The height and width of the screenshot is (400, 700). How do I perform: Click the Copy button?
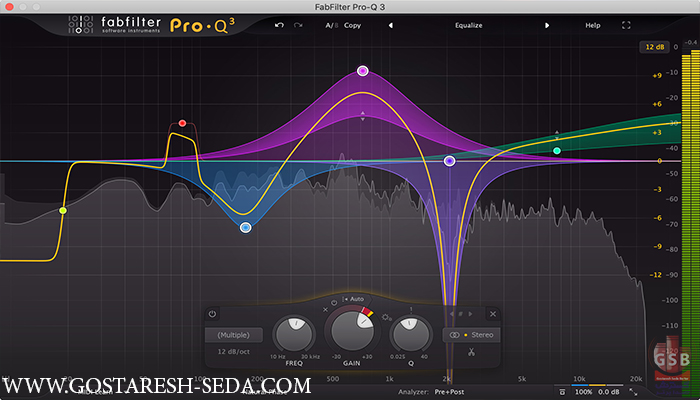click(x=352, y=24)
